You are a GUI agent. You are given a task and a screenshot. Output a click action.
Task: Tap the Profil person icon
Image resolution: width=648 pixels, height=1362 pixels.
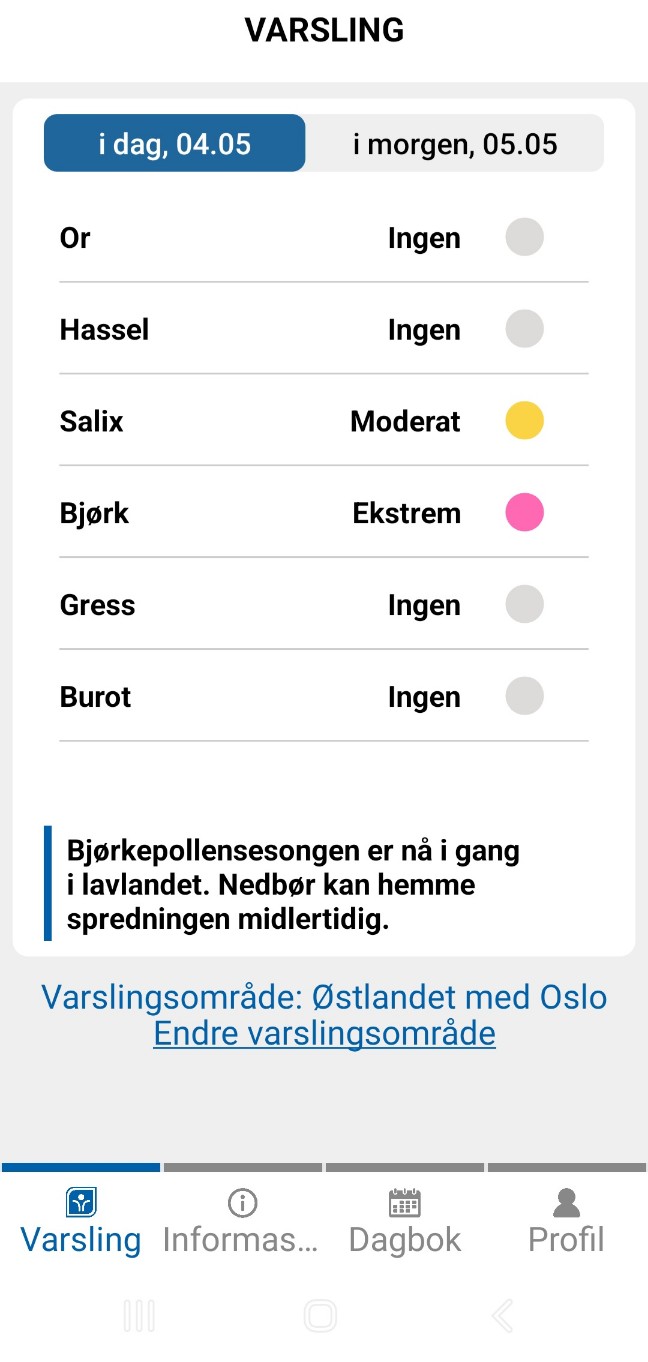(x=566, y=1202)
